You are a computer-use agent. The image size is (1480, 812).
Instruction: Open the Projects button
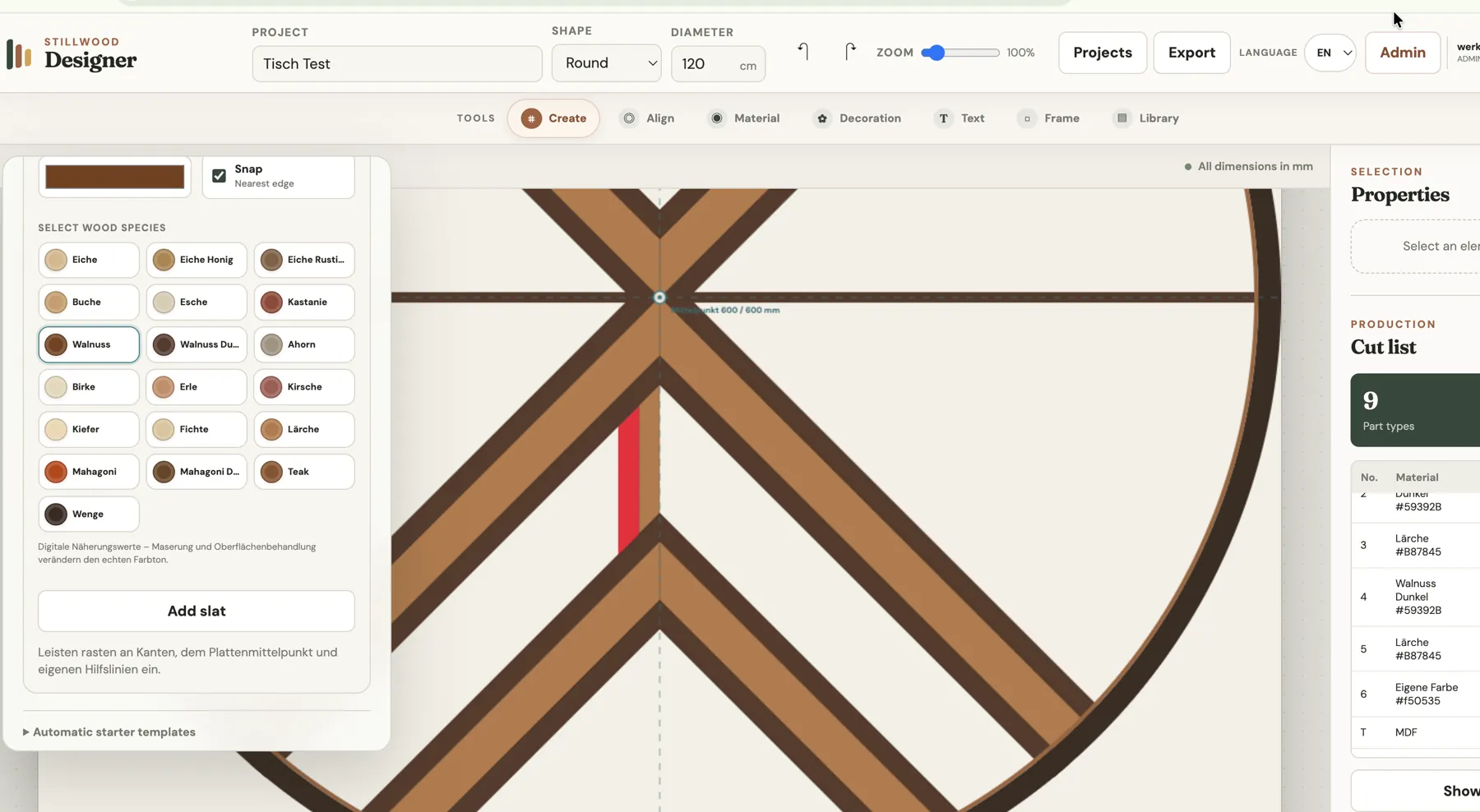(x=1103, y=53)
